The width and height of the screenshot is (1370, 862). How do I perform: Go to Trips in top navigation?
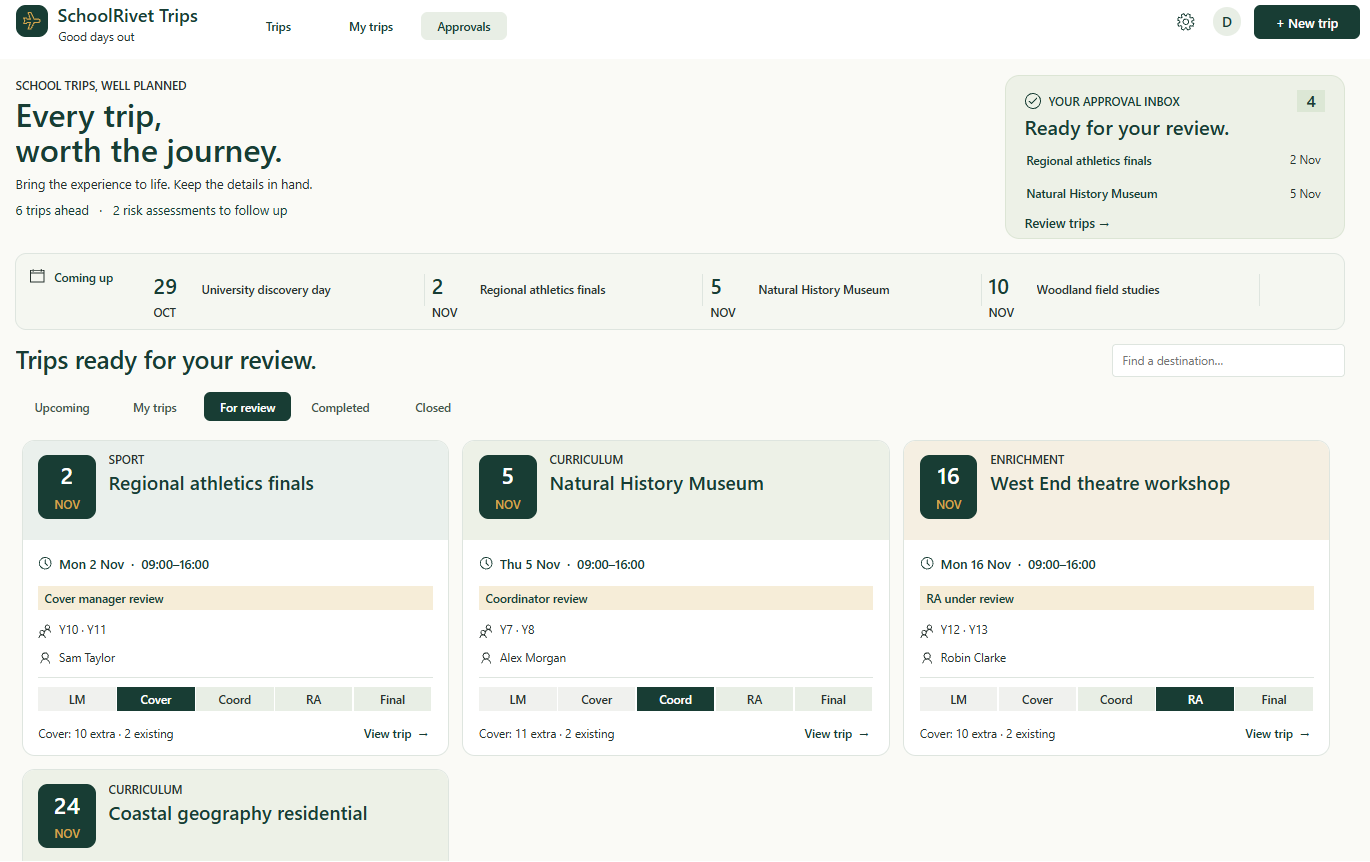[x=279, y=26]
